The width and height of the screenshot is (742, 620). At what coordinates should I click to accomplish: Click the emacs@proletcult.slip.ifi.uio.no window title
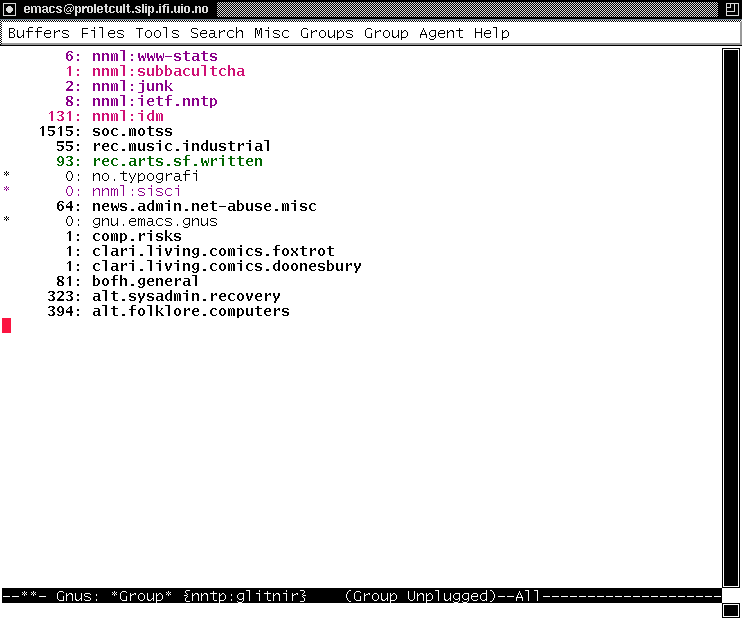tap(116, 9)
